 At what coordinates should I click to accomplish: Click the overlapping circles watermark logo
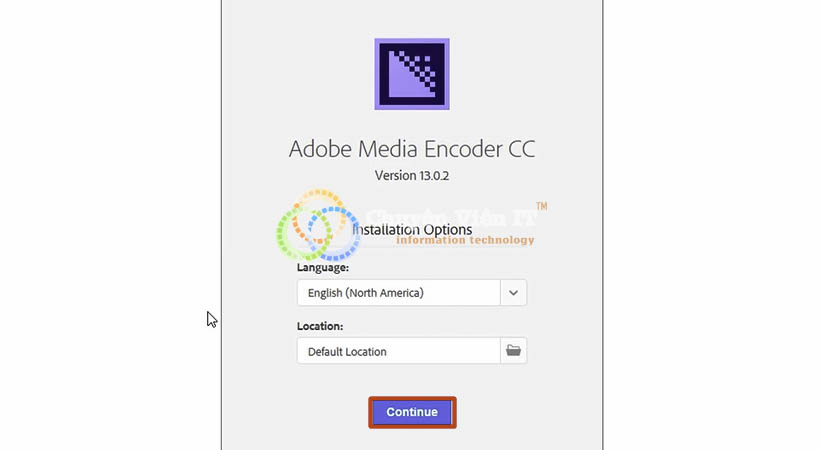coord(318,225)
